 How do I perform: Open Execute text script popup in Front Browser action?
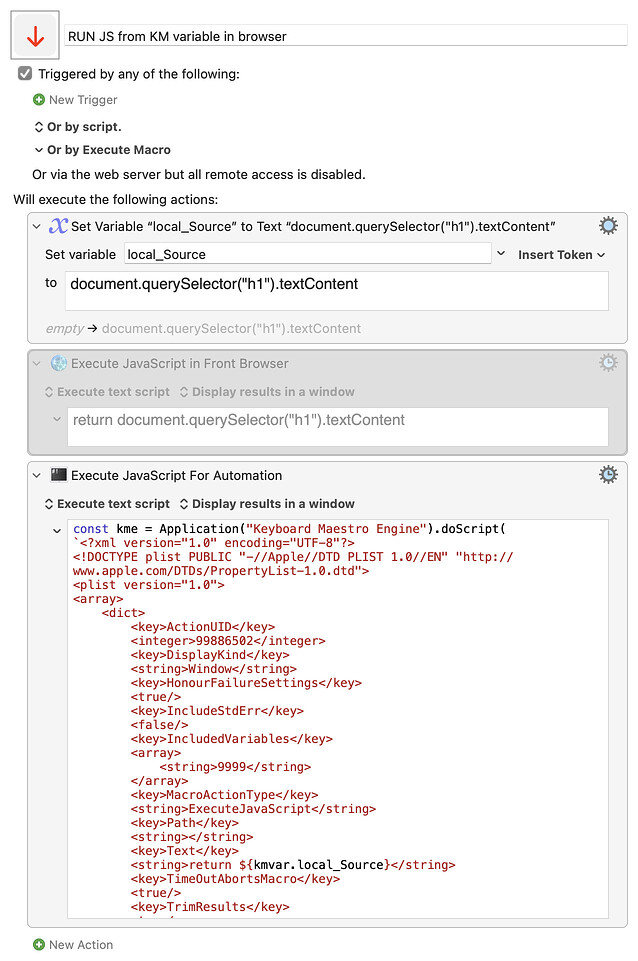click(x=108, y=392)
